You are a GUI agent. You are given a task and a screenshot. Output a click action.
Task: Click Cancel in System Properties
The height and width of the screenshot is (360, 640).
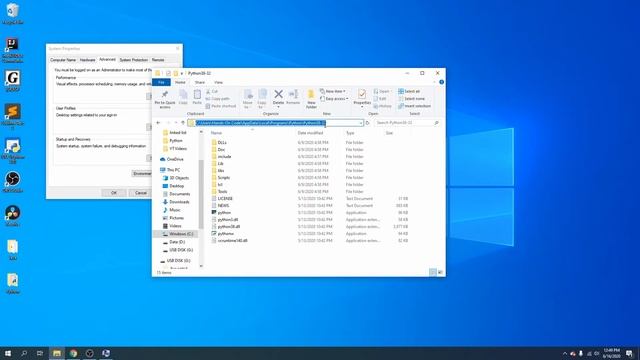tap(140, 193)
